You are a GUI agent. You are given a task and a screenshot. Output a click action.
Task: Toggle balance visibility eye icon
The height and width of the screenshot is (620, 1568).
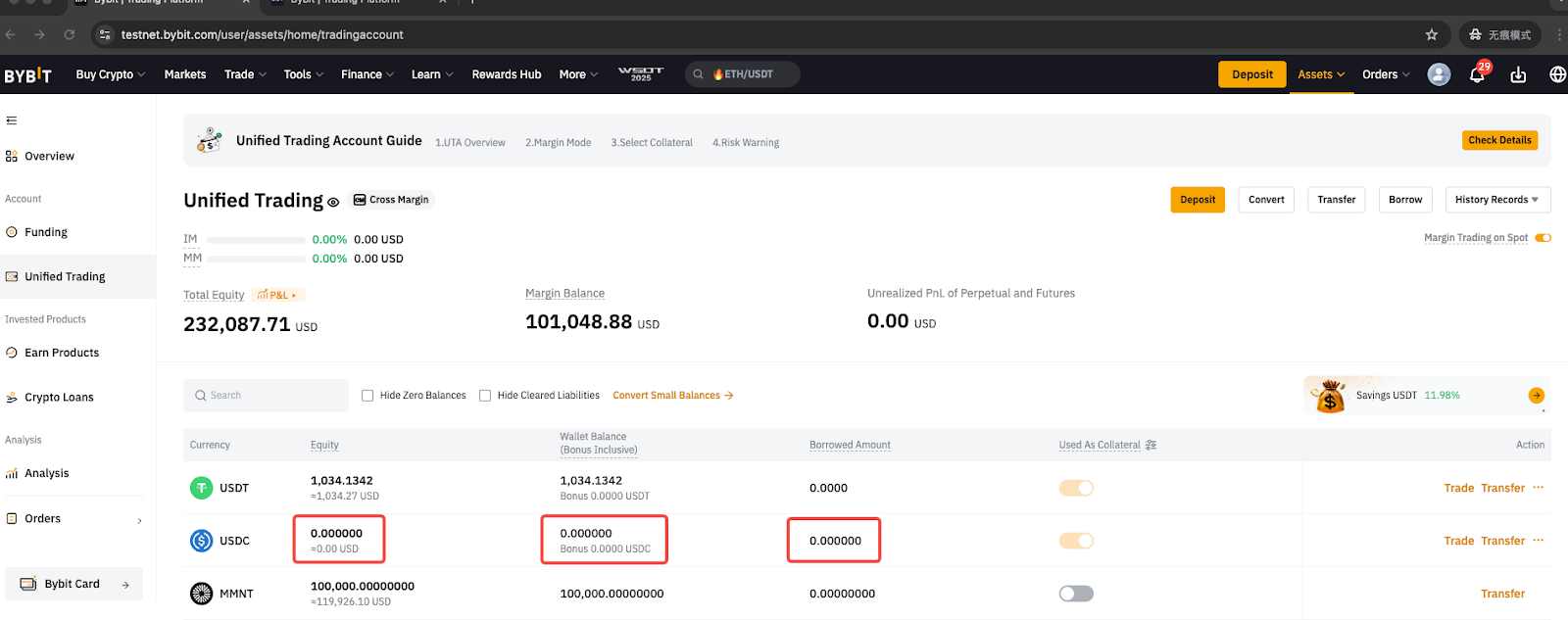point(333,202)
